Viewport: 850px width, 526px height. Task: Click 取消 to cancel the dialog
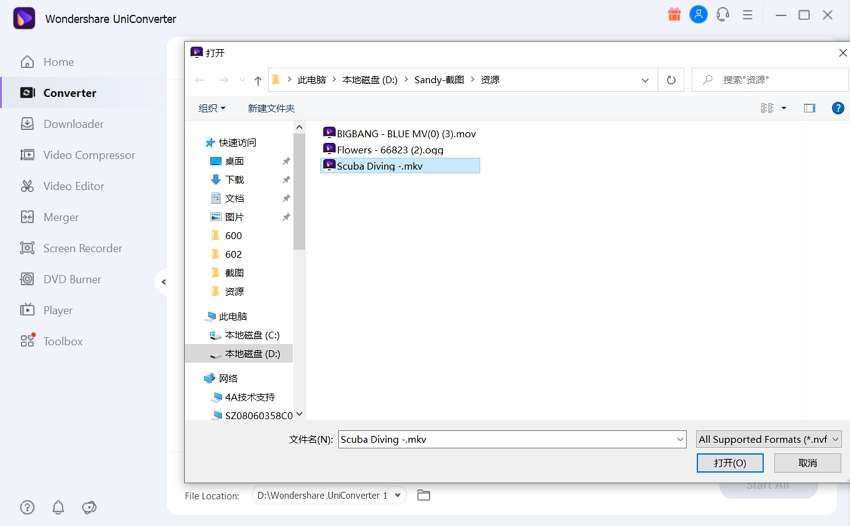click(808, 463)
